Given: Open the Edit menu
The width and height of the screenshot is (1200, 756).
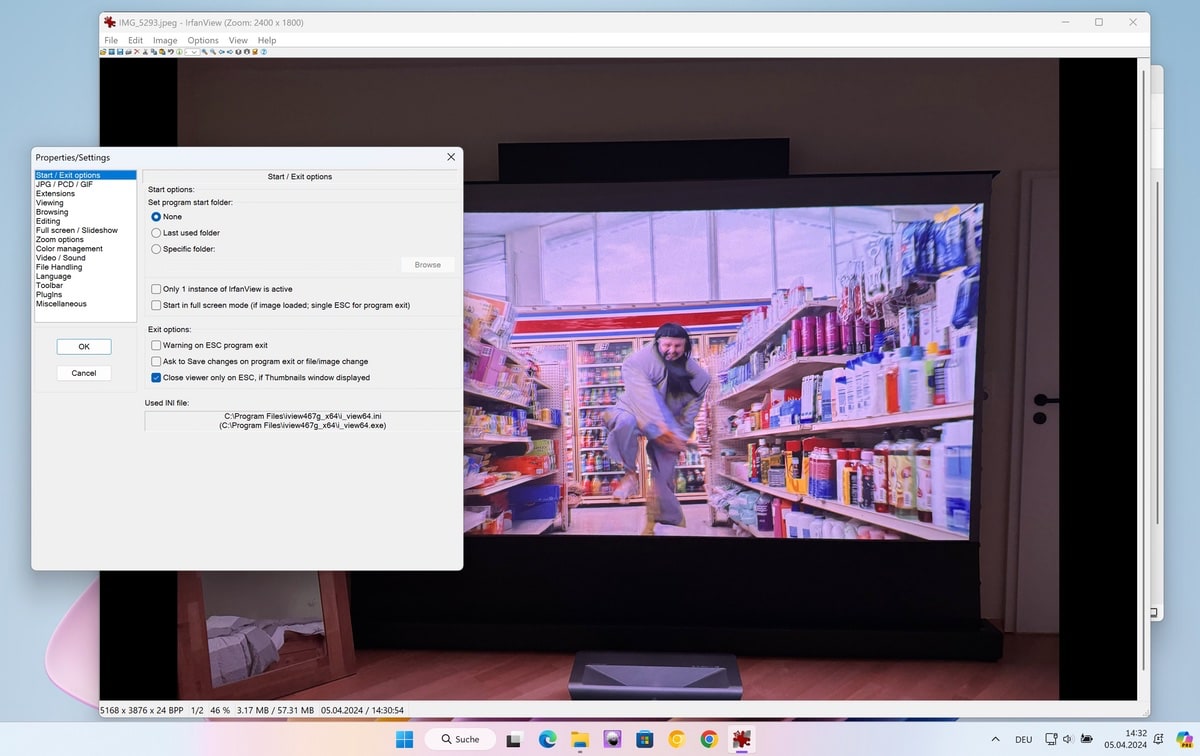Looking at the screenshot, I should click(x=135, y=41).
